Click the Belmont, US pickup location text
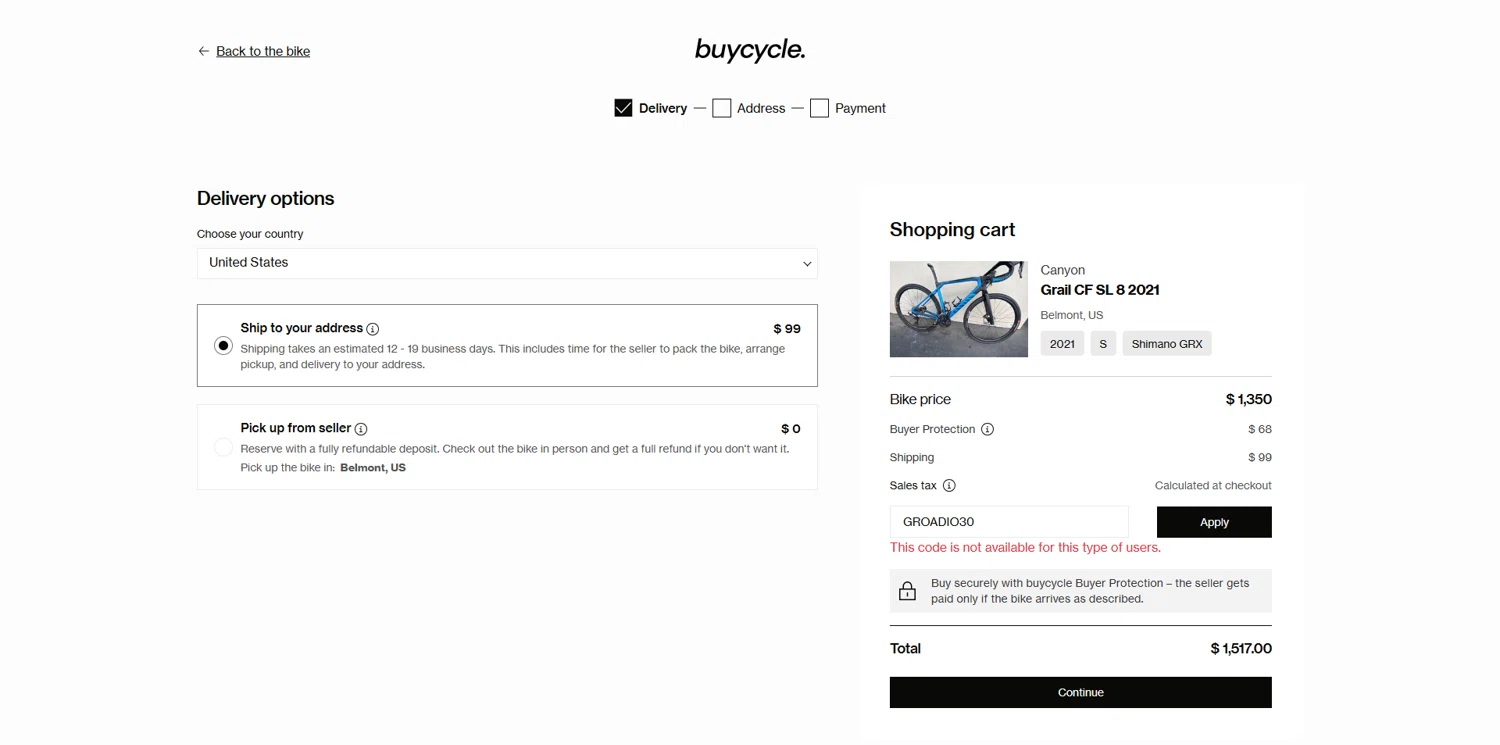1500x745 pixels. tap(373, 467)
